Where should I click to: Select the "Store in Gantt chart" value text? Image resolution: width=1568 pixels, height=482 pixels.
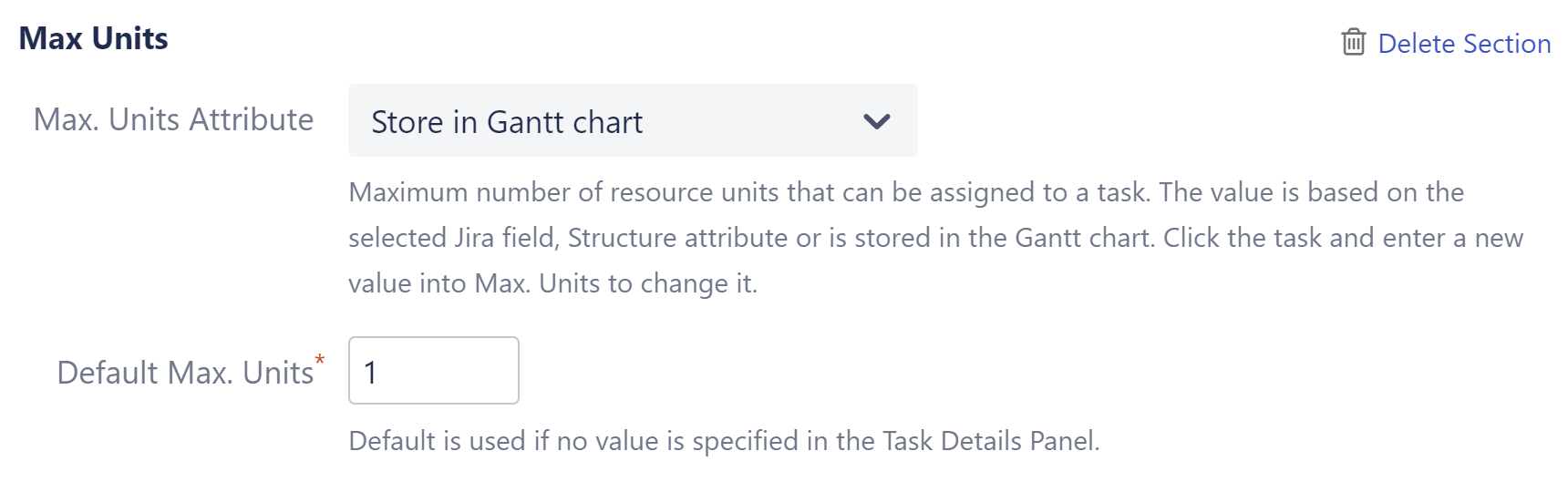click(x=507, y=122)
